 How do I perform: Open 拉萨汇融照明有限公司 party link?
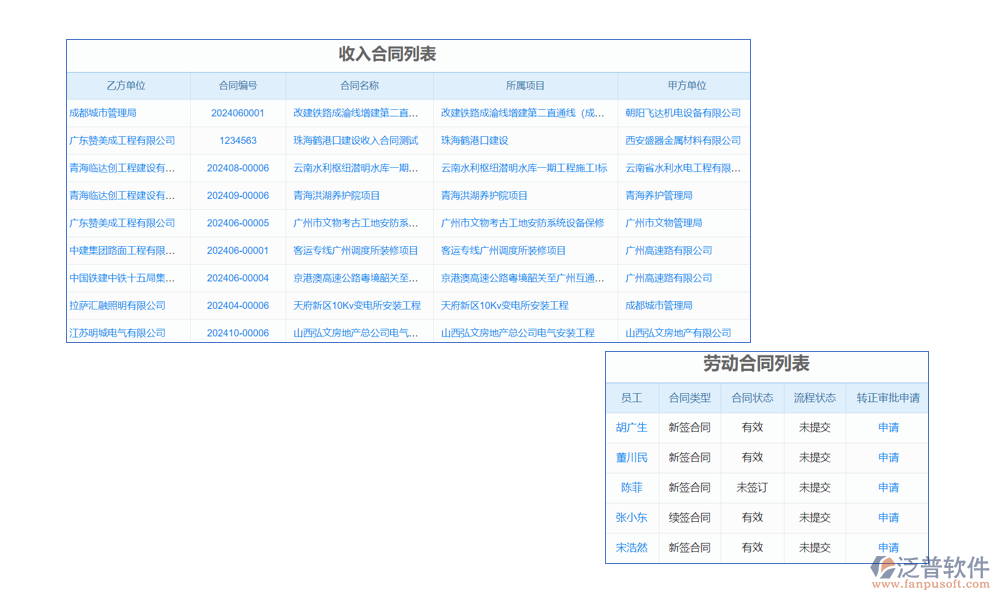(117, 305)
